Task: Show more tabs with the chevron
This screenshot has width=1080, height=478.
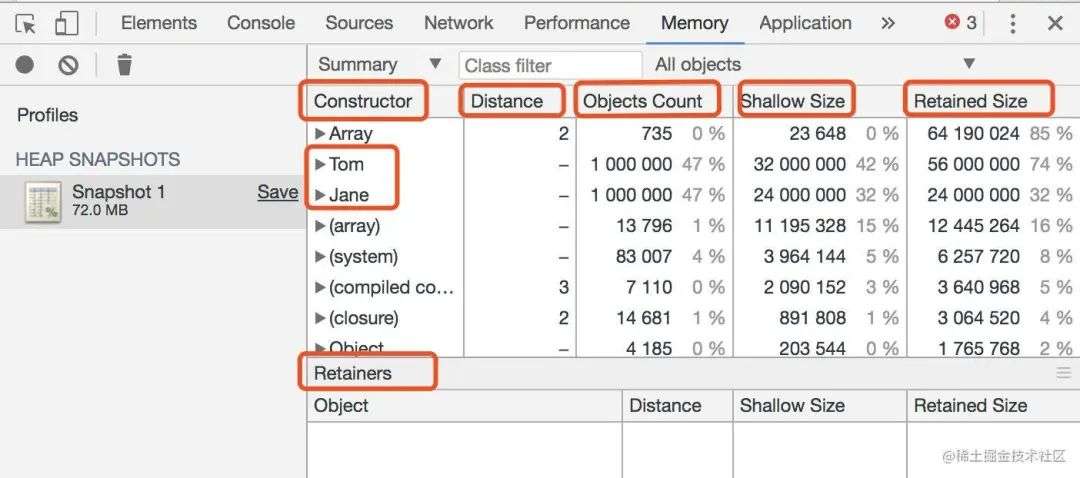Action: tap(888, 23)
